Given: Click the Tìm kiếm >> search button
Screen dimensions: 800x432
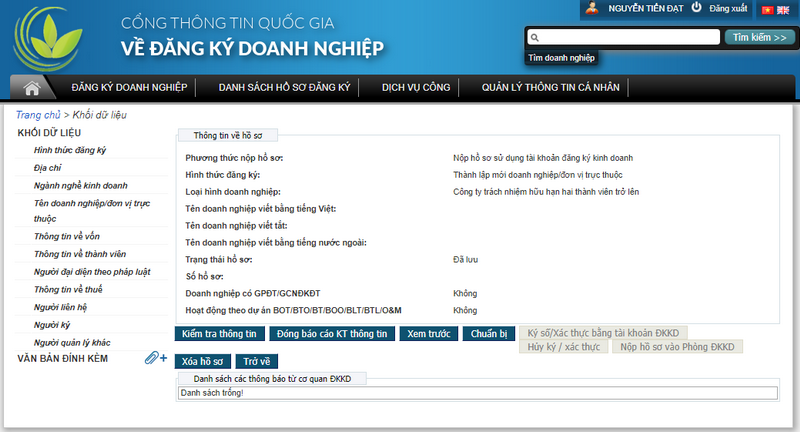Looking at the screenshot, I should (760, 37).
